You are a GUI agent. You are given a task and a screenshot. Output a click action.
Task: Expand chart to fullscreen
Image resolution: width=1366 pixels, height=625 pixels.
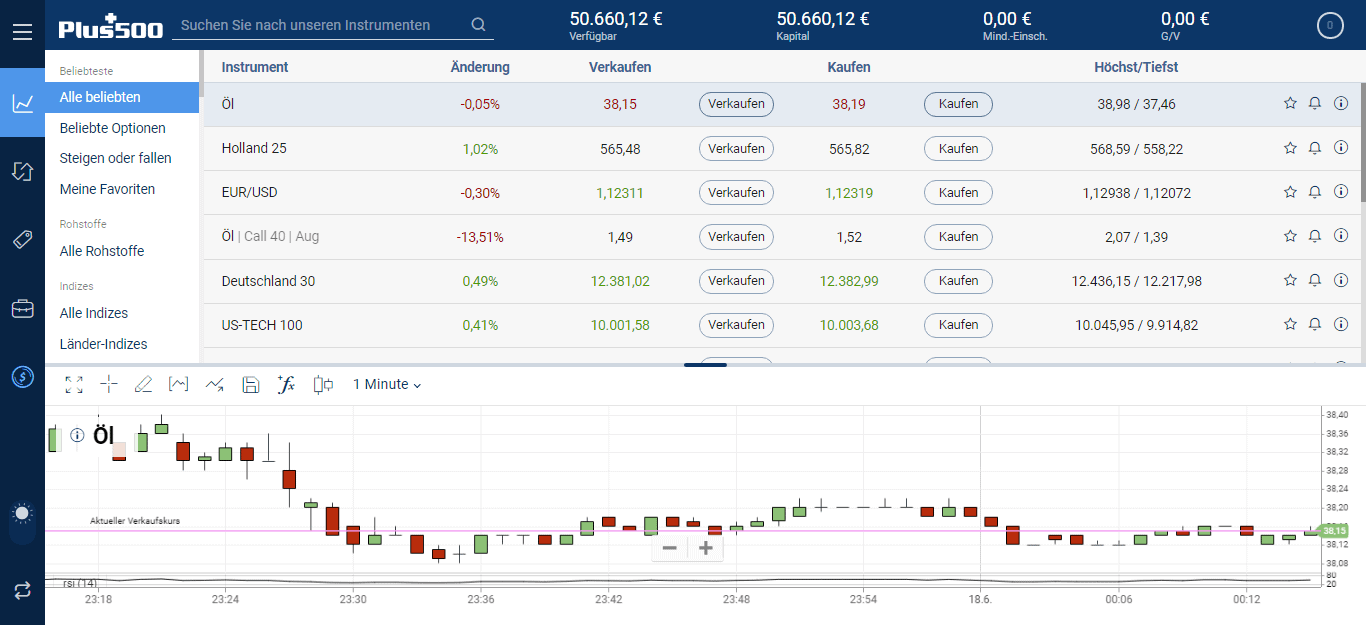pyautogui.click(x=74, y=385)
